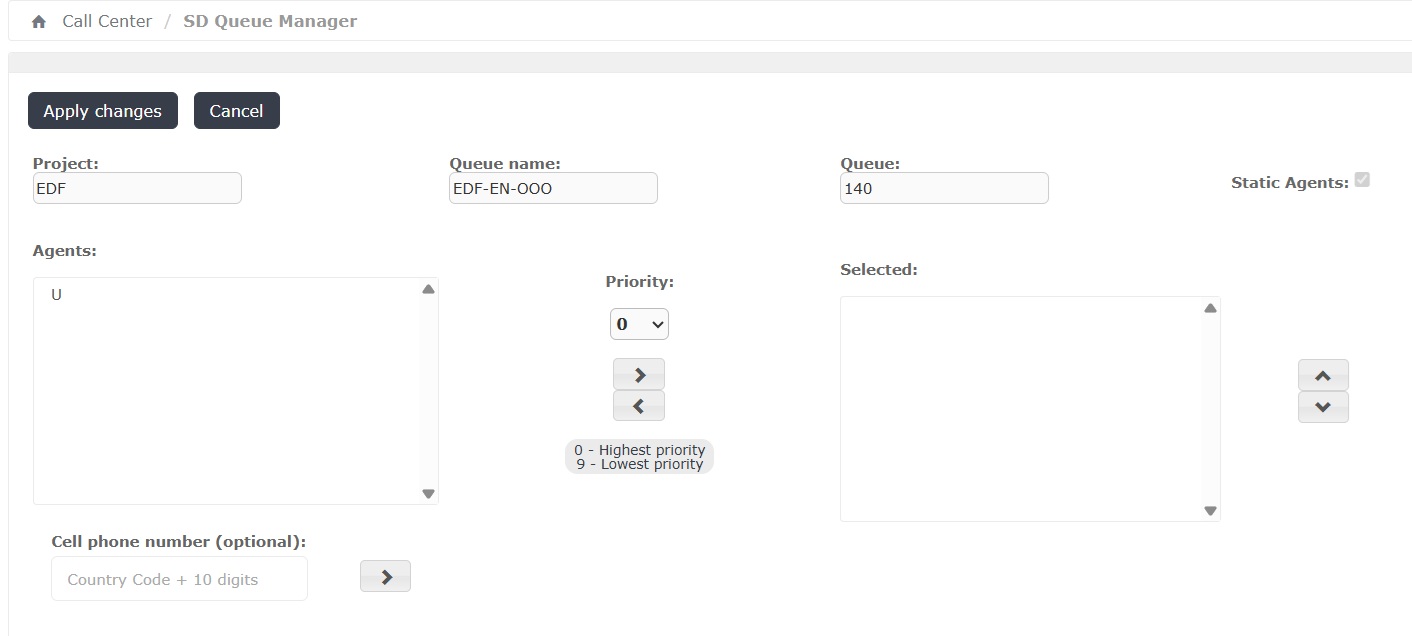Remove selected agent with left arrow button

coord(639,406)
